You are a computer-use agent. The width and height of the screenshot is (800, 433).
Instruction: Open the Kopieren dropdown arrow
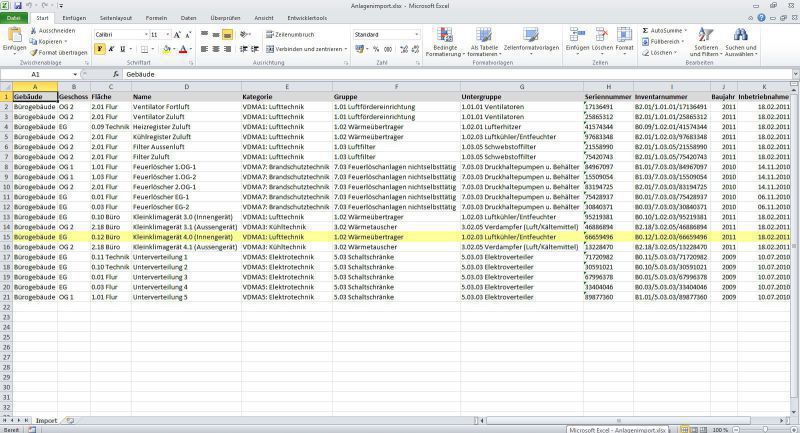[65, 42]
